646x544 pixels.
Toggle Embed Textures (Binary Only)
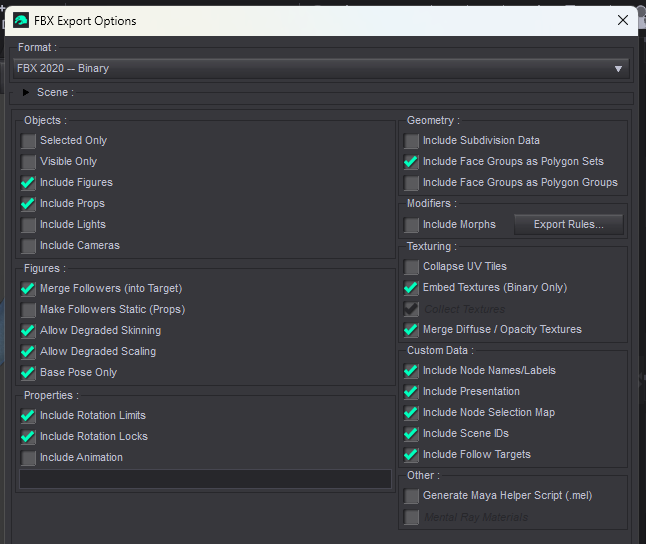pos(411,288)
